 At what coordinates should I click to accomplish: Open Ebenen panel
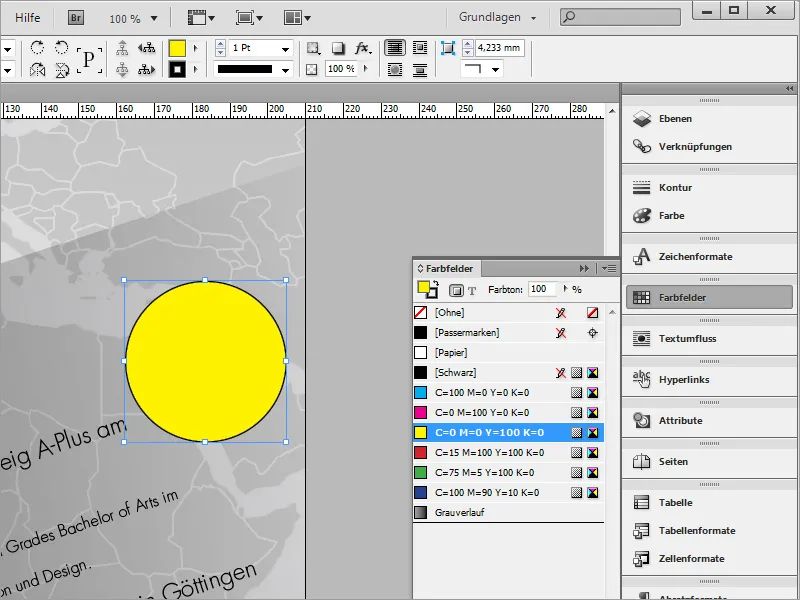[709, 118]
